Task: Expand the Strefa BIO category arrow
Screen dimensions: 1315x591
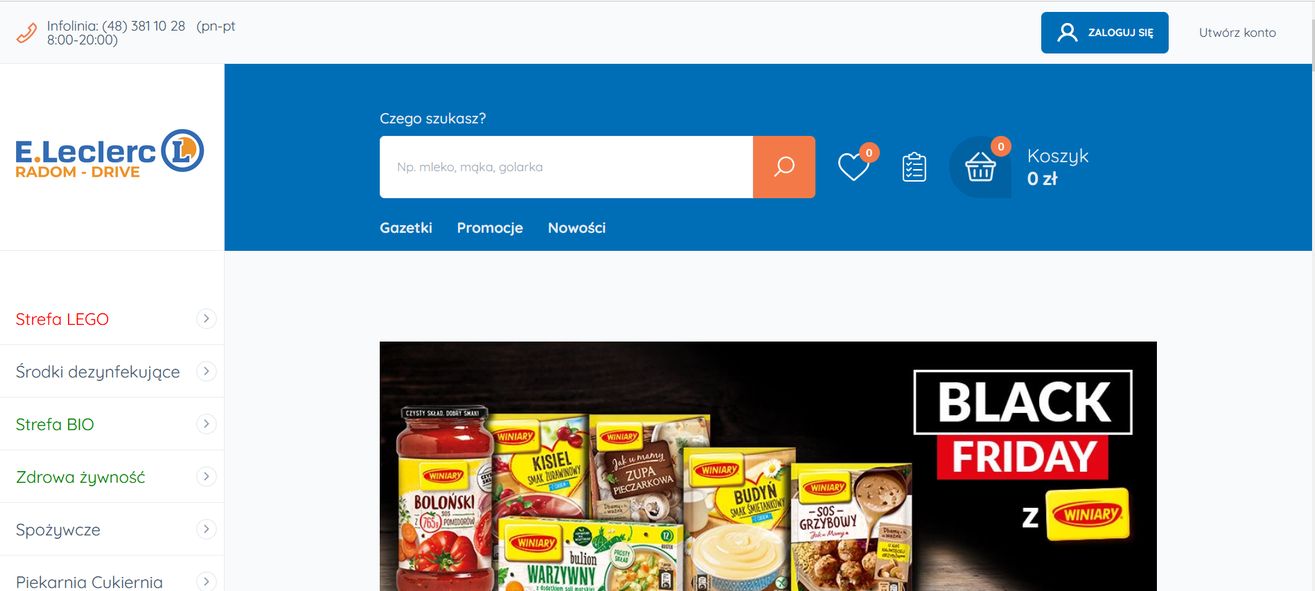Action: (x=206, y=424)
